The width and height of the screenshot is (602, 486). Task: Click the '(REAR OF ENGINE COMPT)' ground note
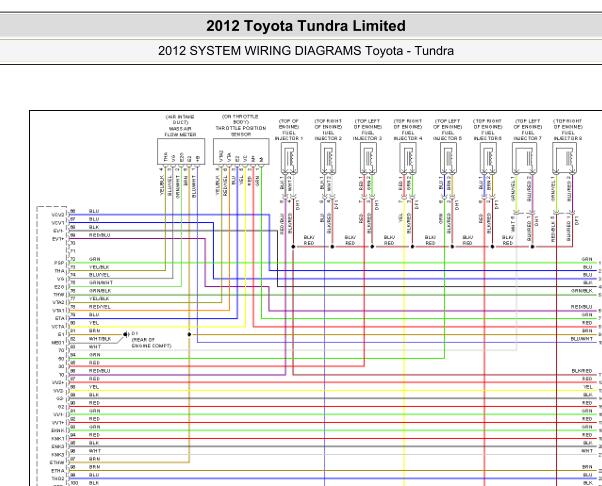tap(151, 343)
